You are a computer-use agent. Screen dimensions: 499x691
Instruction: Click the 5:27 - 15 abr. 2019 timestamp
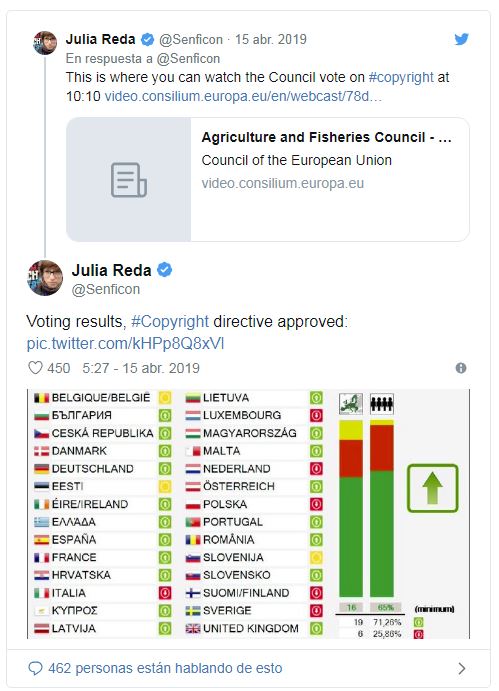tap(141, 368)
